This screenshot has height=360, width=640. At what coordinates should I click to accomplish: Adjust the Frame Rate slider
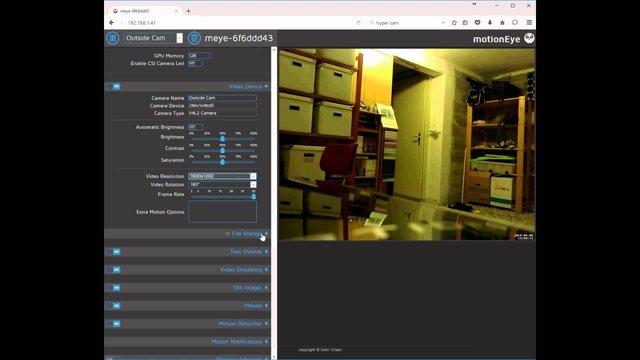click(x=253, y=196)
